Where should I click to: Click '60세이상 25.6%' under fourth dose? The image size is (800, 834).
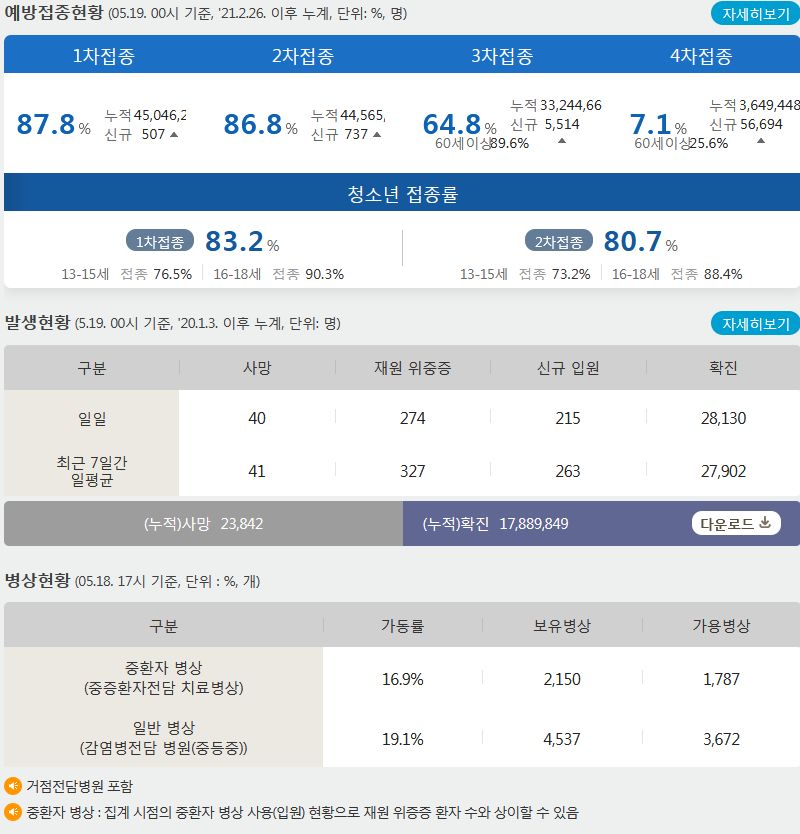(681, 144)
